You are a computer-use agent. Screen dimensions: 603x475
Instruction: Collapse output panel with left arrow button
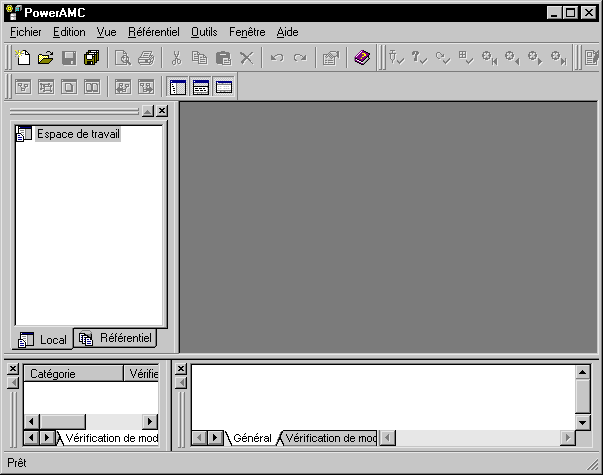[181, 383]
